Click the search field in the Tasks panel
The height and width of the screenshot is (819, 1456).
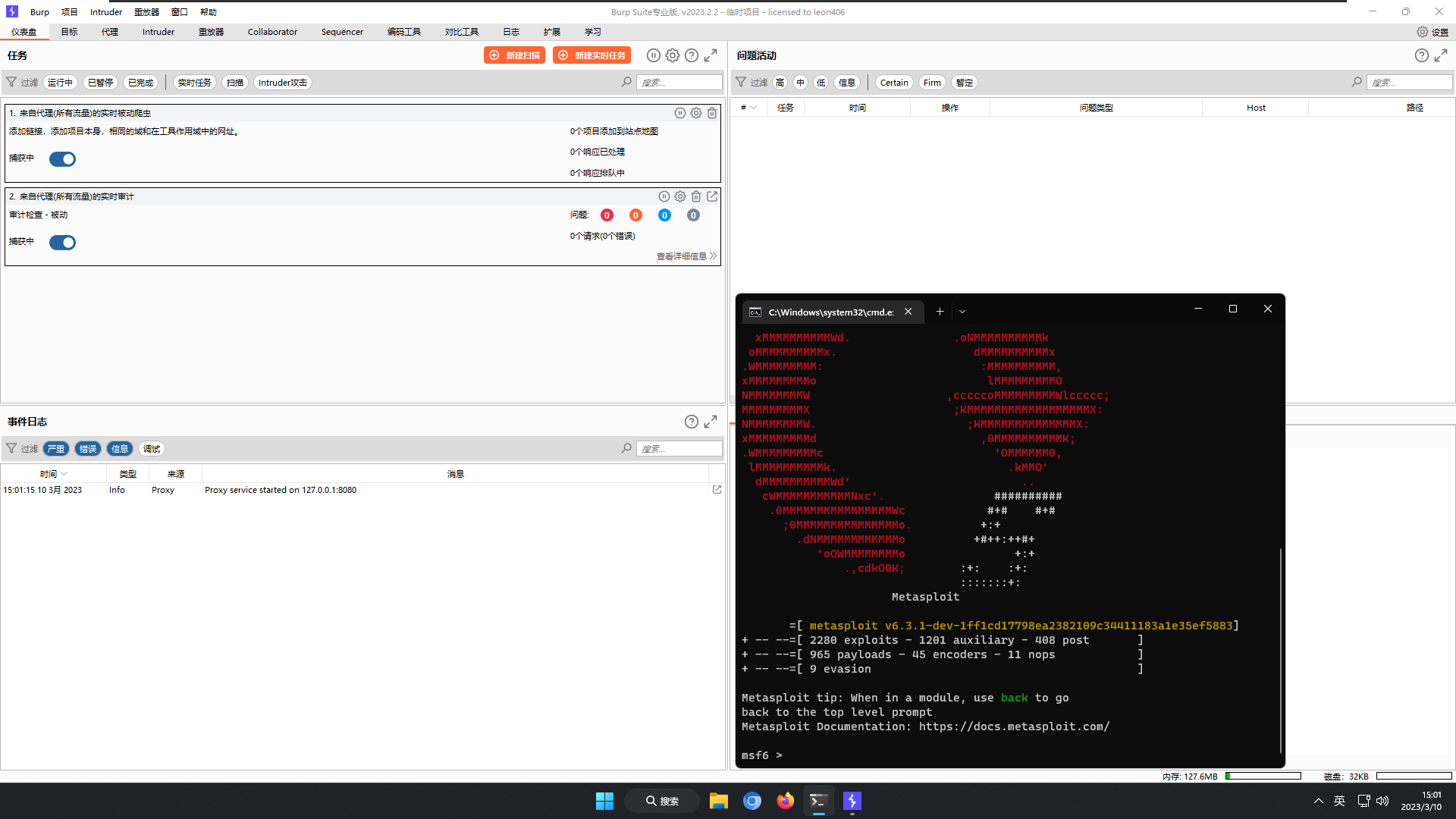[x=679, y=82]
